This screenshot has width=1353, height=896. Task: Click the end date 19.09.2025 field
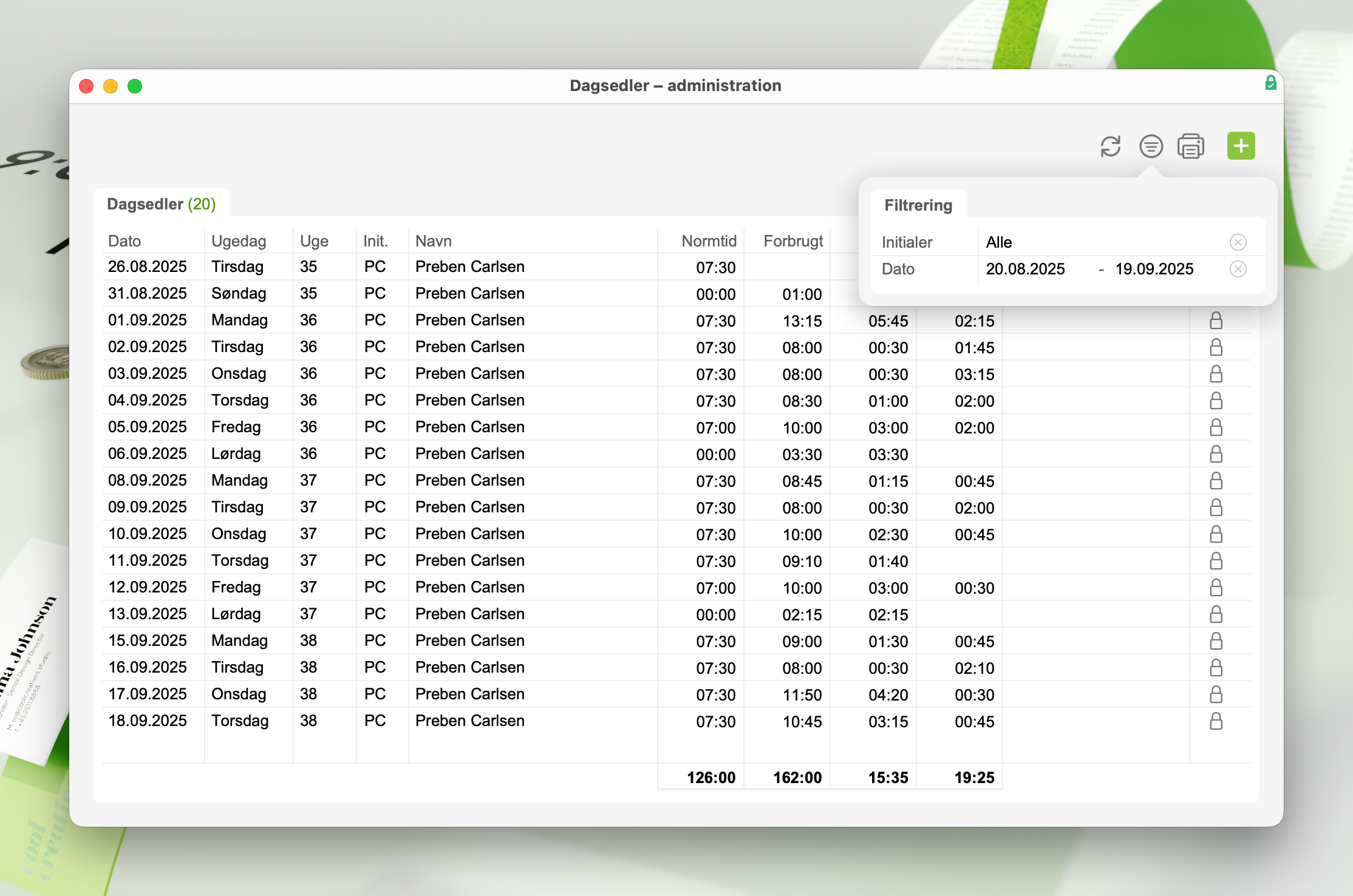[x=1154, y=269]
